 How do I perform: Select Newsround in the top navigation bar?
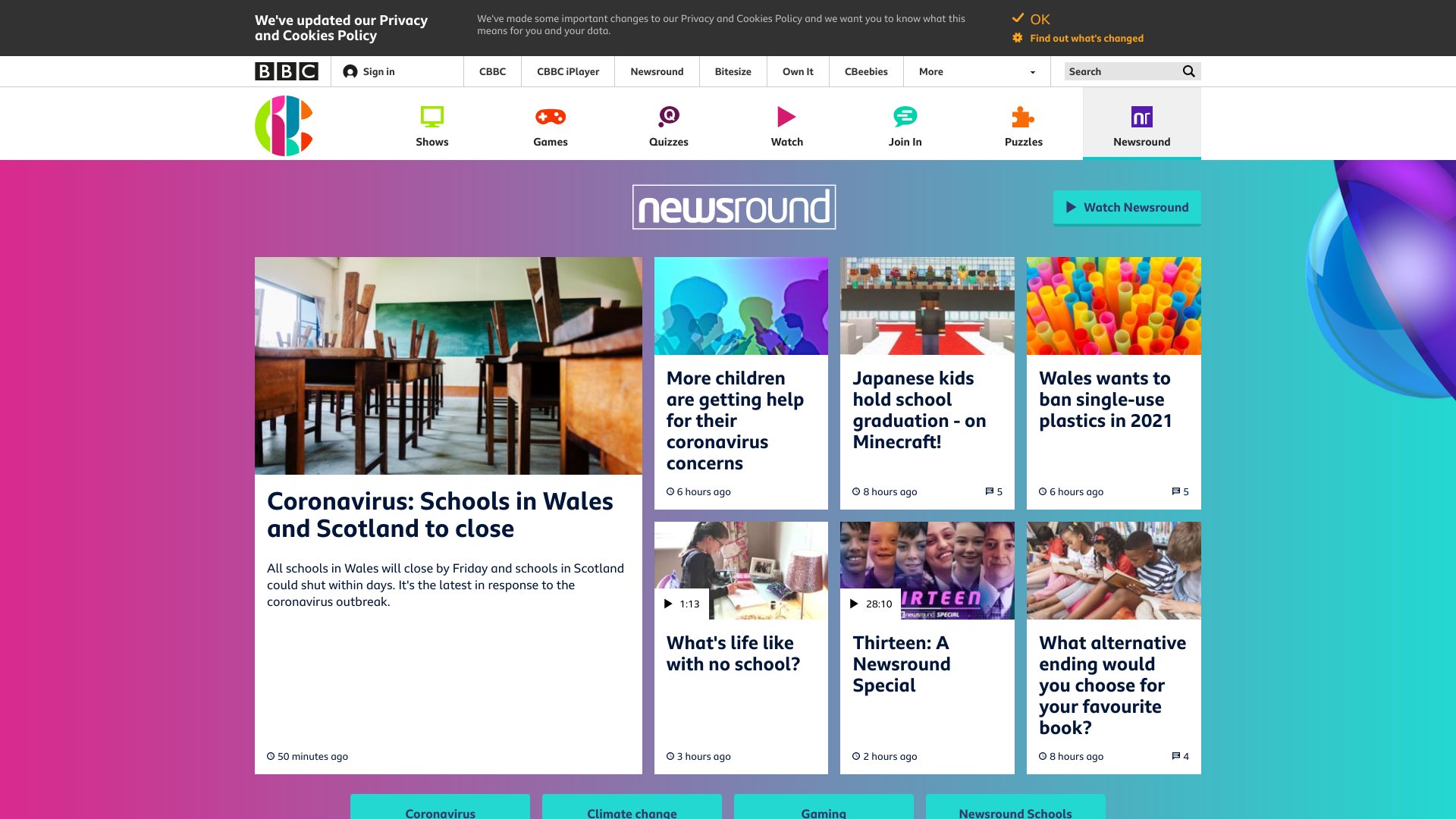657,71
